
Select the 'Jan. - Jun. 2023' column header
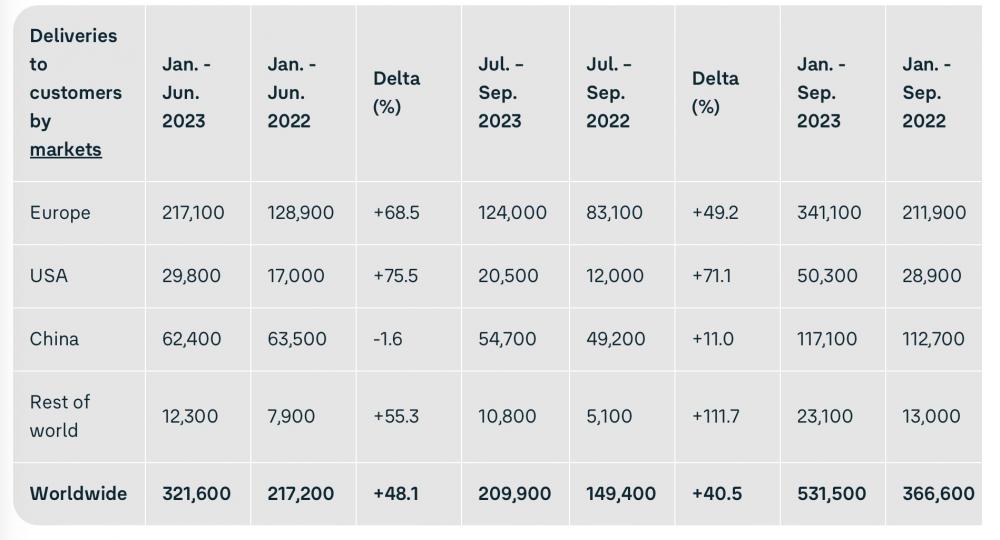pyautogui.click(x=186, y=92)
